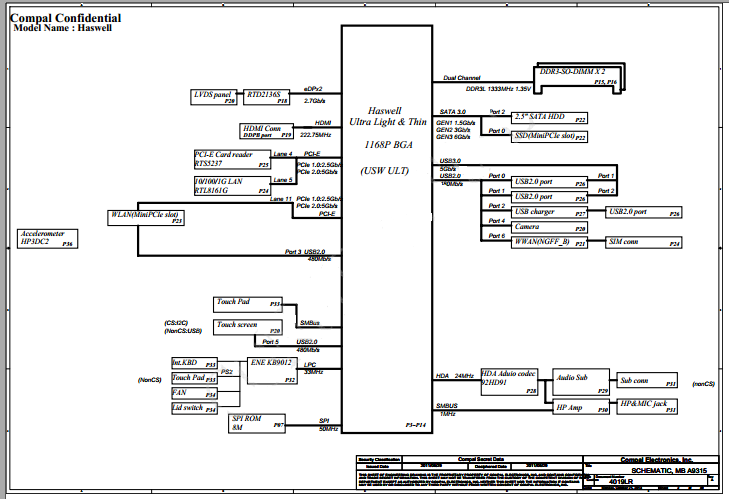
Task: Click the Accelerometer HP3DC2 block
Action: pos(46,238)
